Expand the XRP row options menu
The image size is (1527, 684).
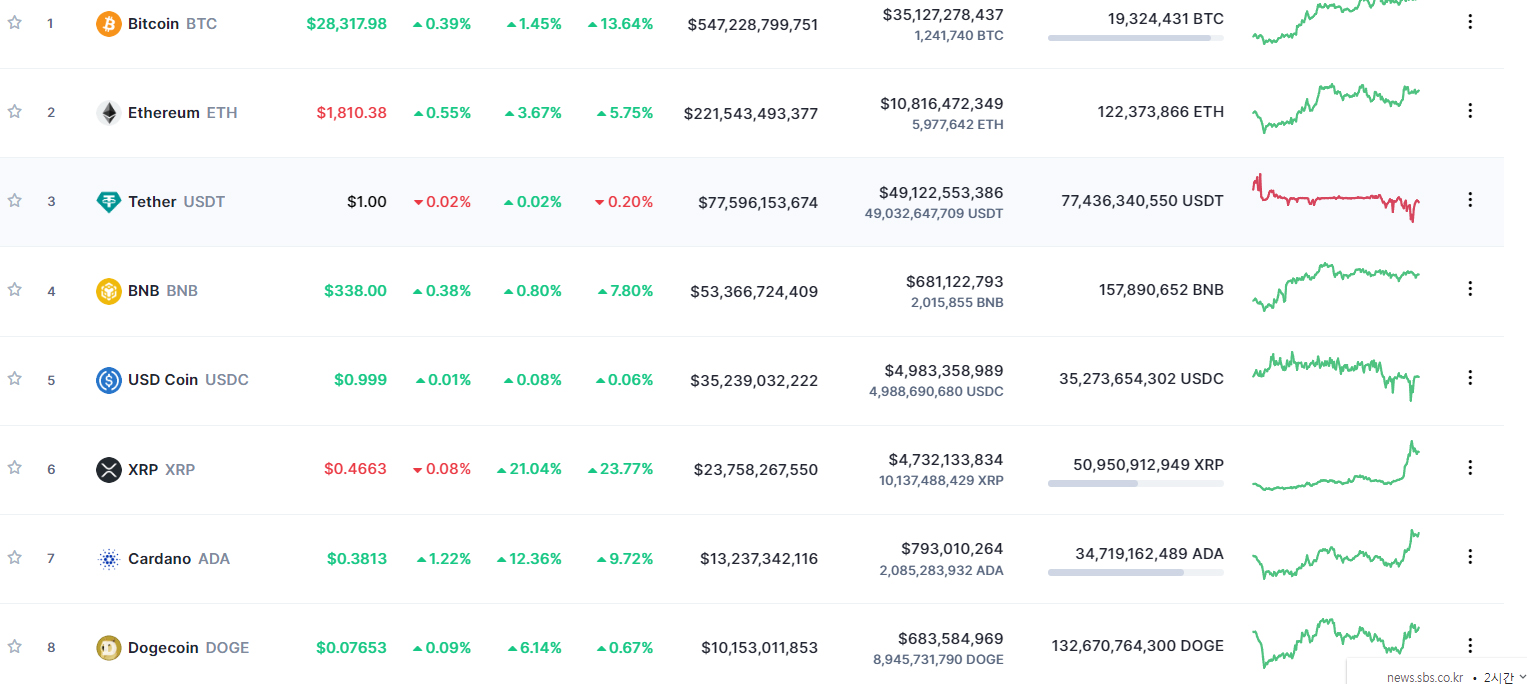pyautogui.click(x=1470, y=467)
